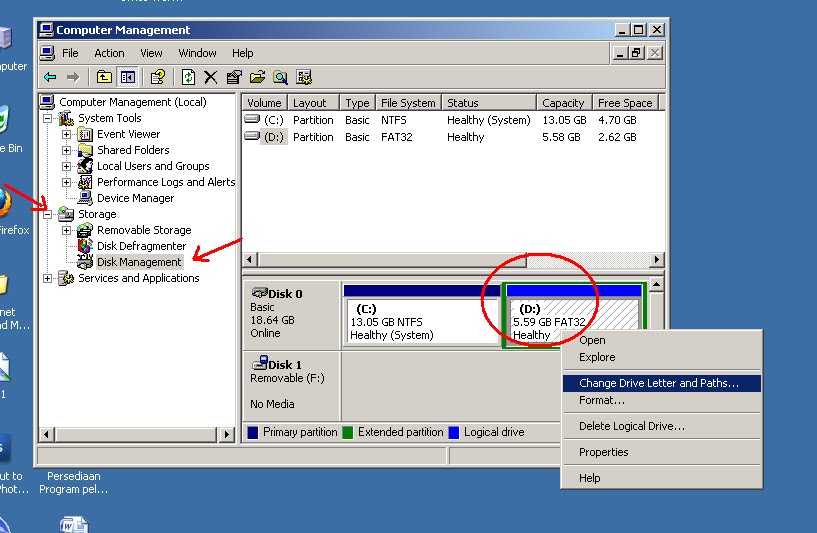Image resolution: width=817 pixels, height=533 pixels.
Task: Click the Back arrow toolbar icon
Action: [x=50, y=78]
